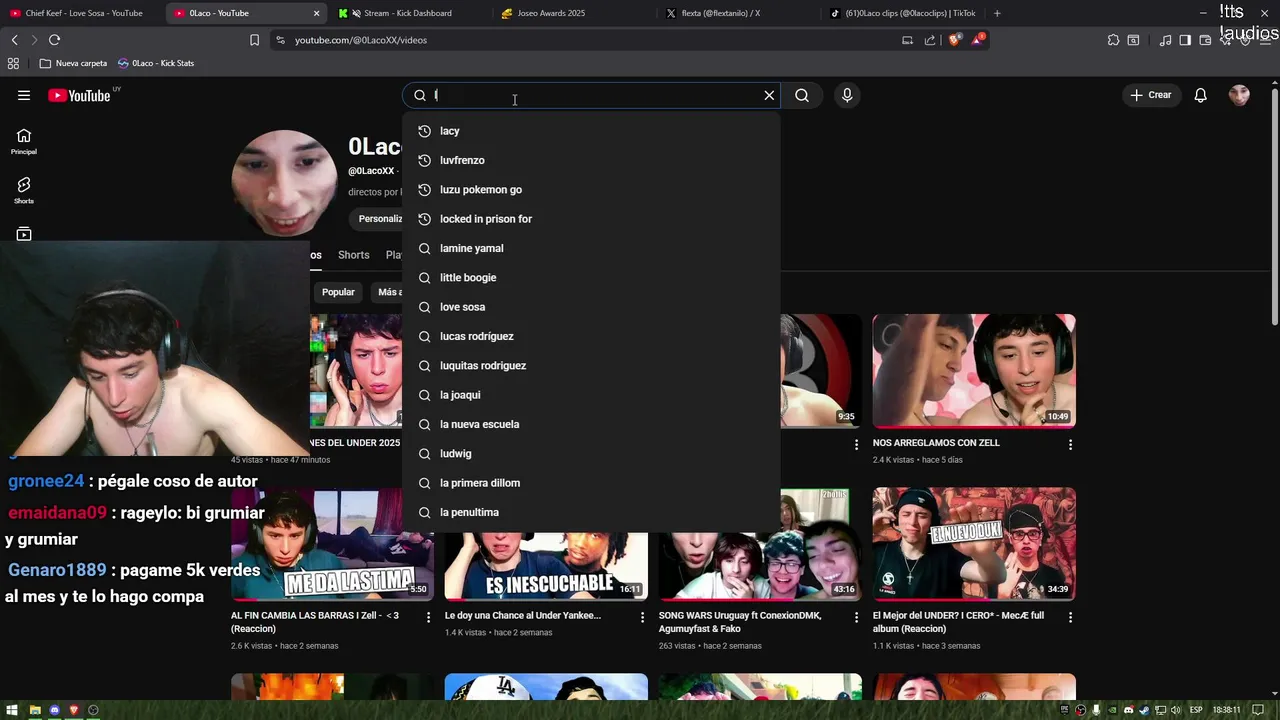Open options for El Mejor del UNDER video

(x=1070, y=617)
